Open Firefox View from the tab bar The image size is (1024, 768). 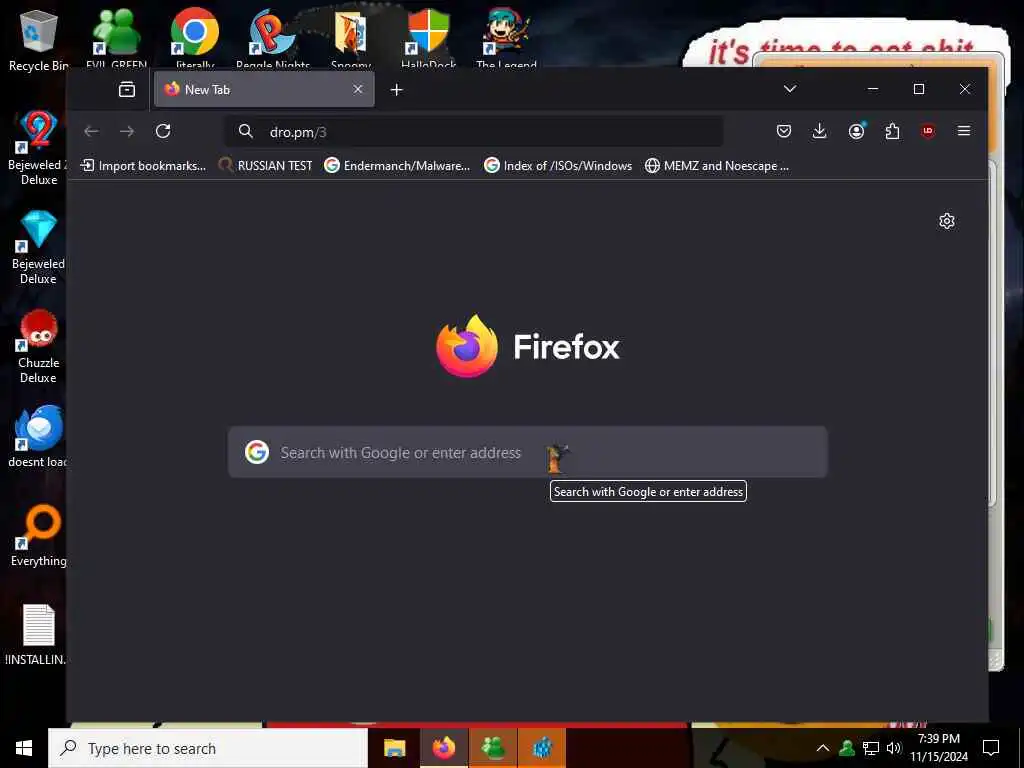click(x=127, y=89)
